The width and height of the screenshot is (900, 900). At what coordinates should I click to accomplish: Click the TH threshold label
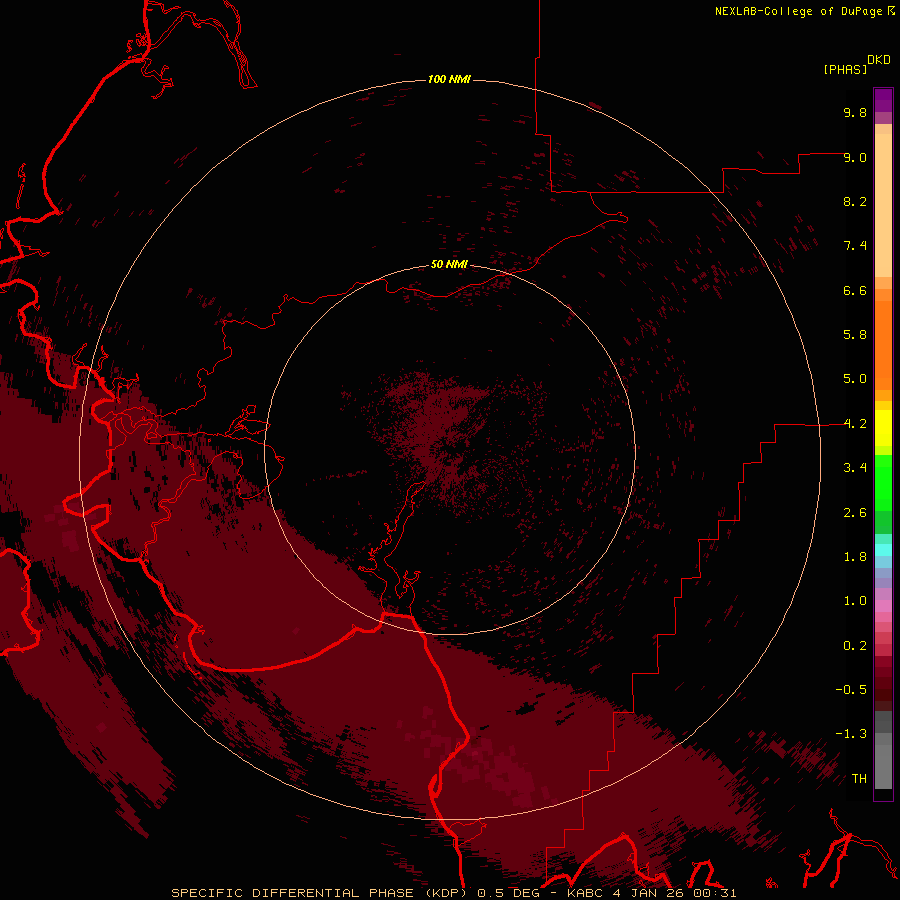tap(859, 779)
